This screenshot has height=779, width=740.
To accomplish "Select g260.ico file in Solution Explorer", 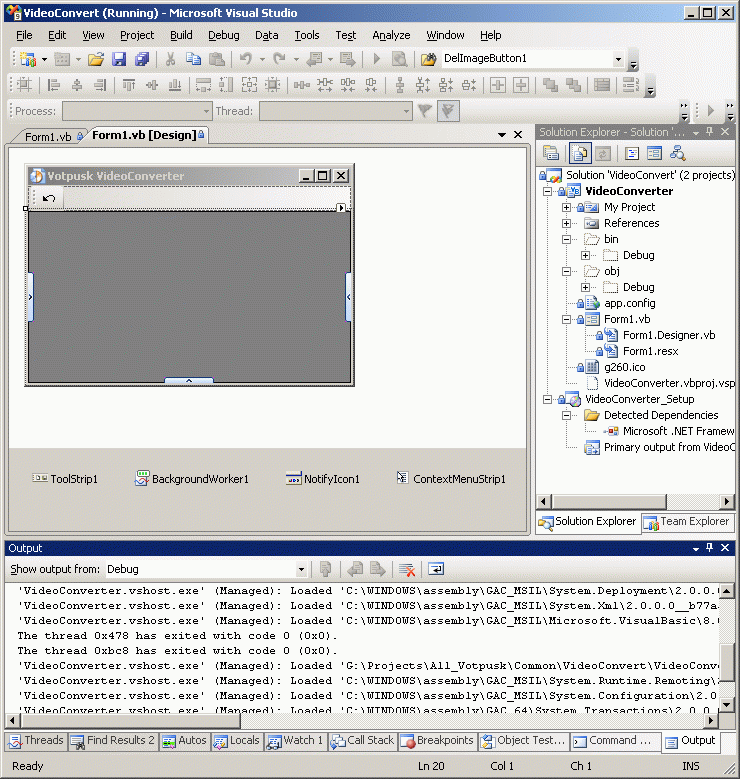I will point(625,368).
